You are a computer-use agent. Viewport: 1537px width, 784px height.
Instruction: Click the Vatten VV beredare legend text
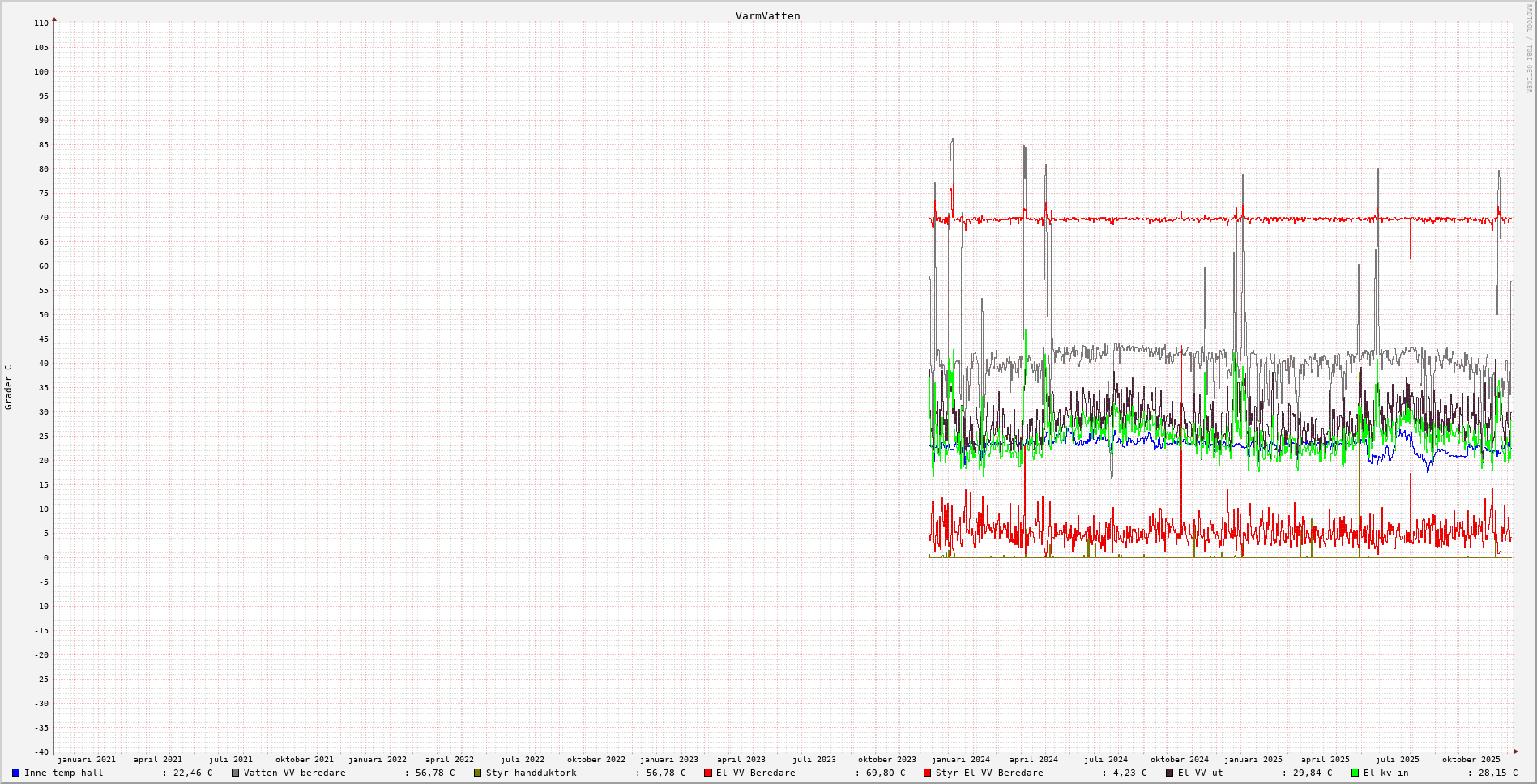pos(294,773)
